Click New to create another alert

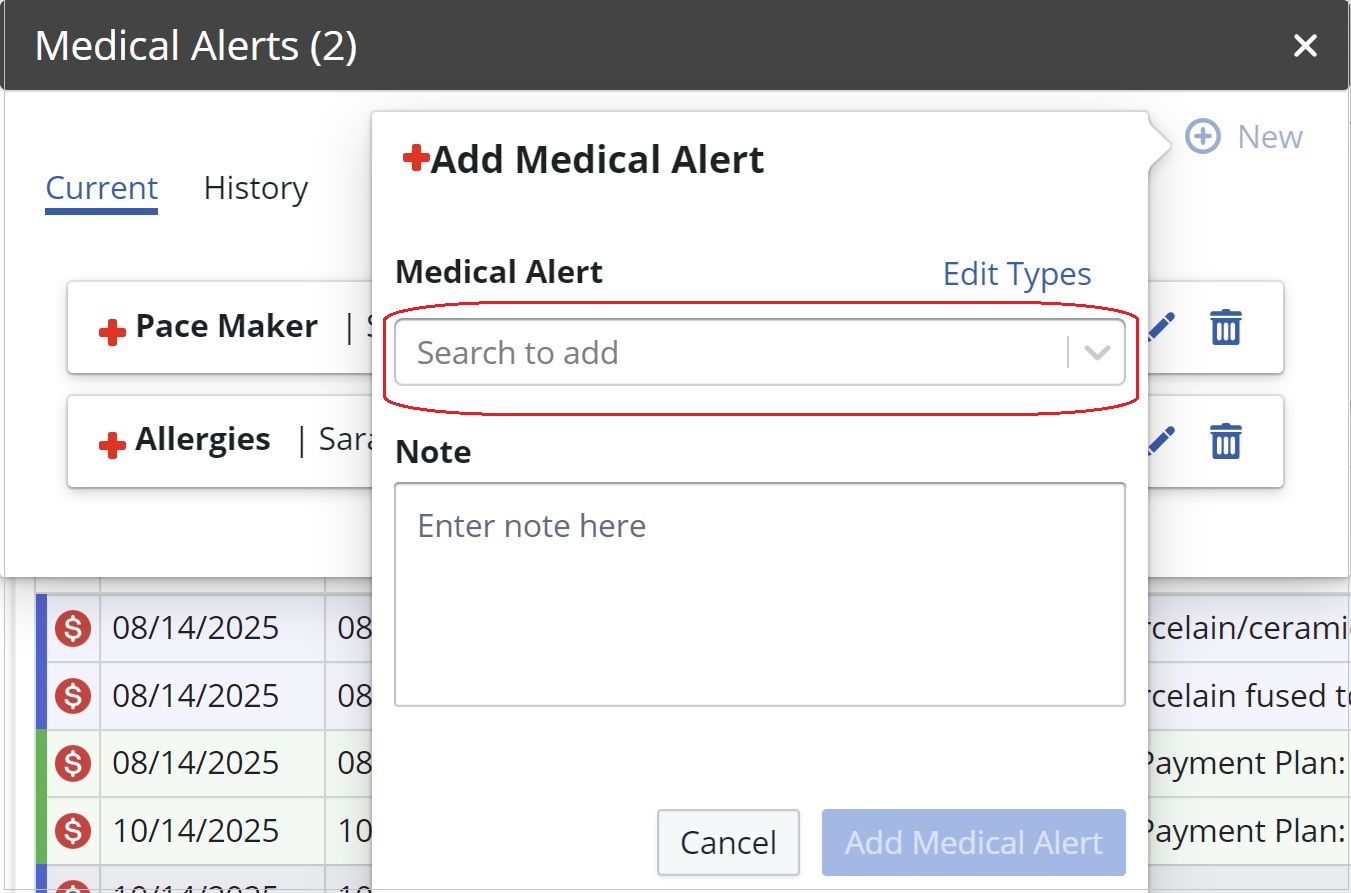point(1269,136)
